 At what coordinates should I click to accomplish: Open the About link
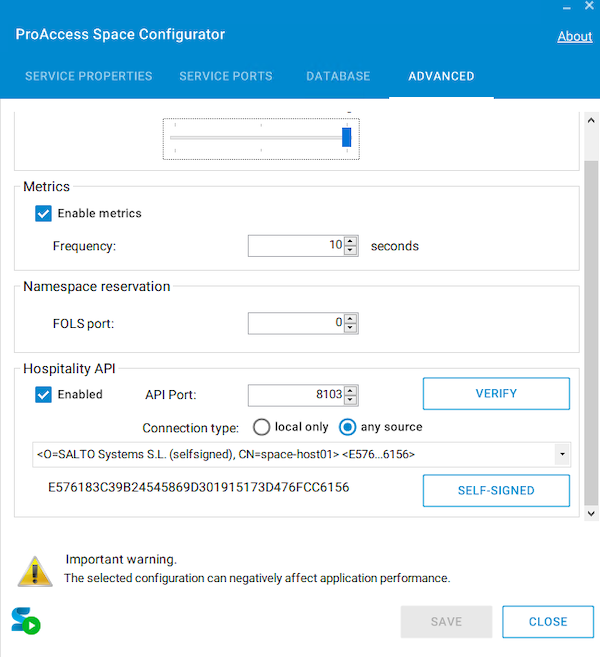point(574,36)
